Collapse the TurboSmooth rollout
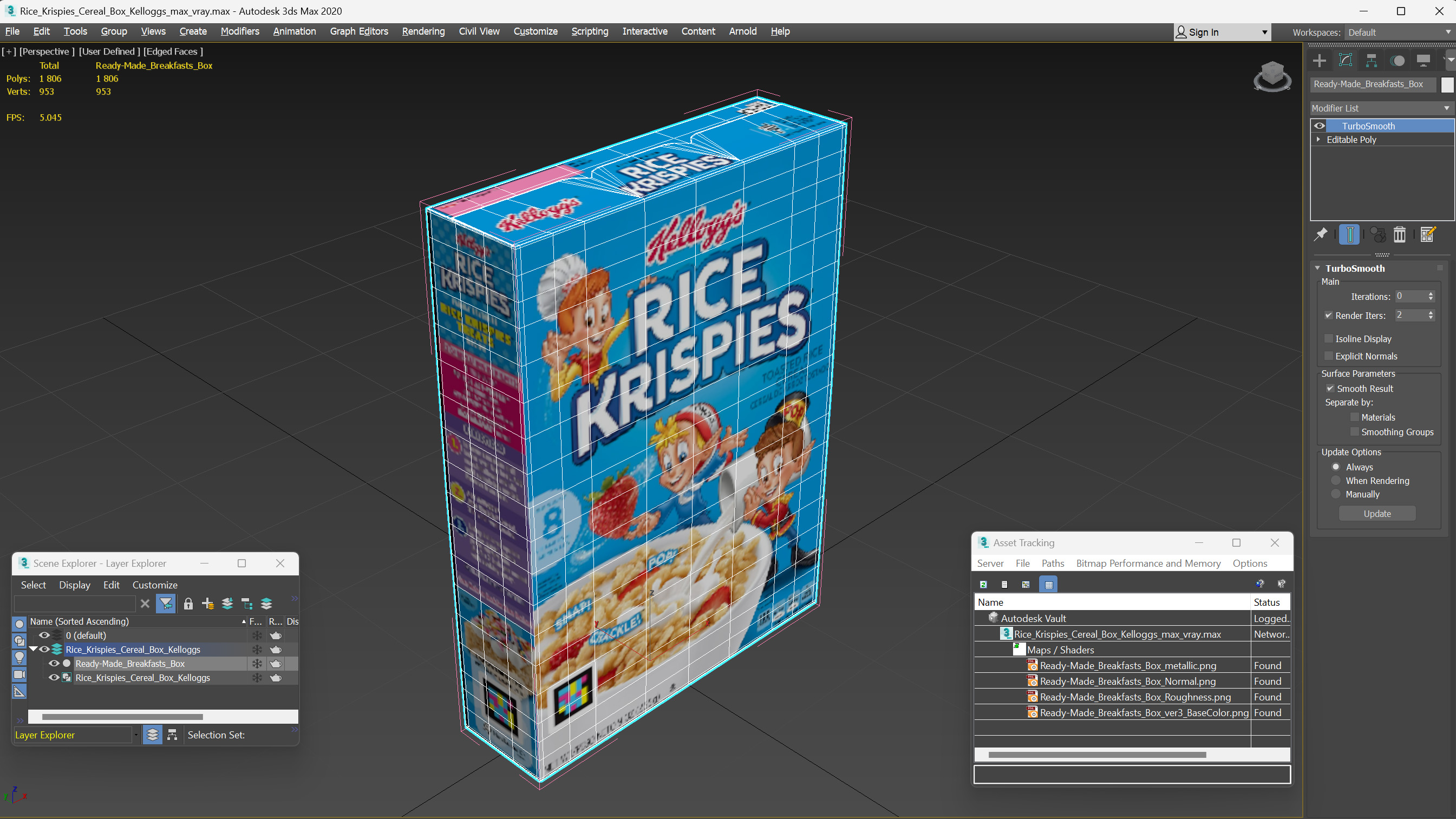The image size is (1456, 819). (x=1317, y=268)
